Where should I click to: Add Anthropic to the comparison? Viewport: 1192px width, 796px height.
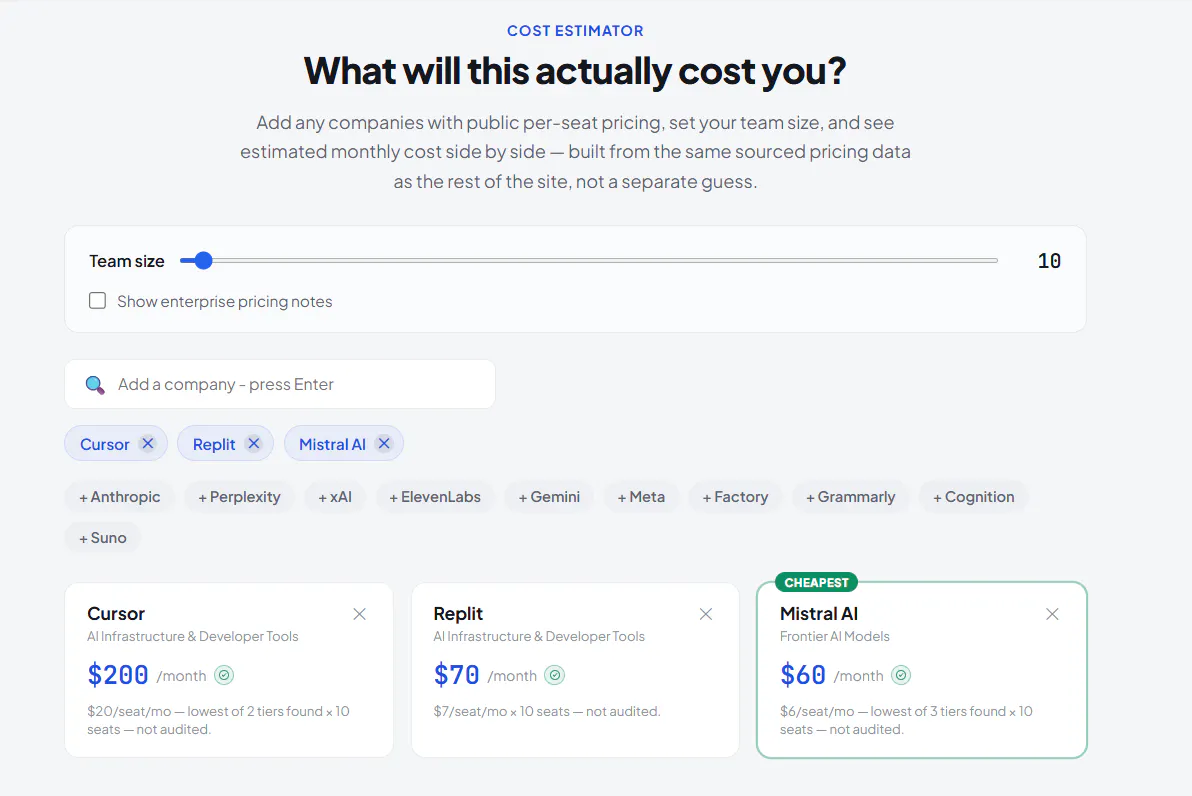119,497
